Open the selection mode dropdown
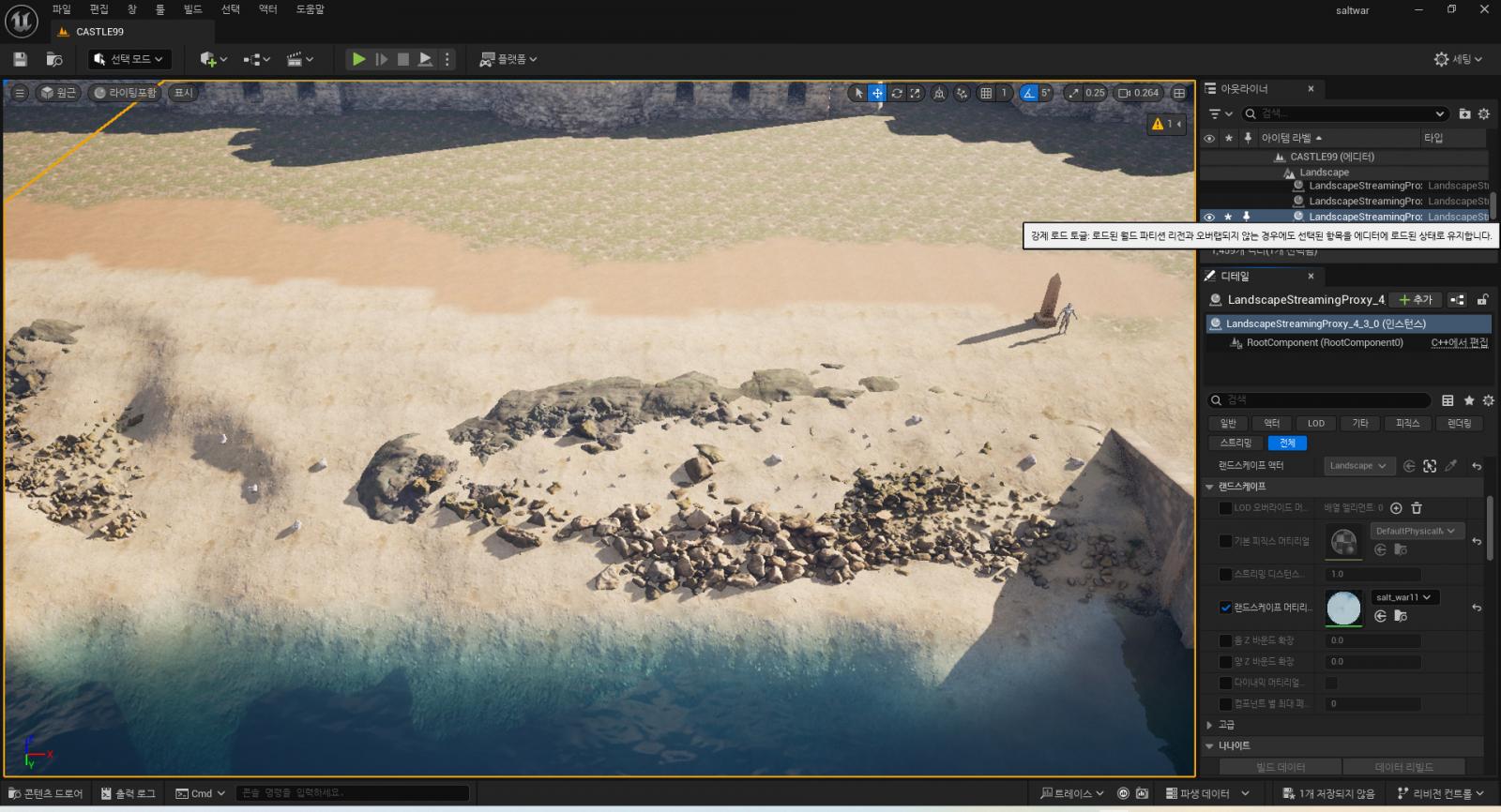 point(130,59)
